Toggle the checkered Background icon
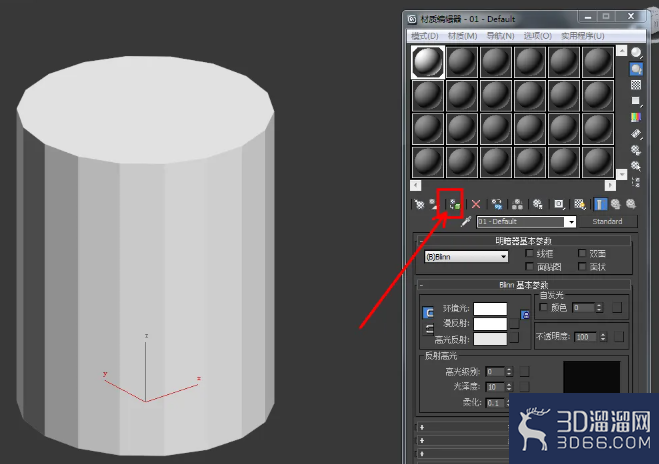The width and height of the screenshot is (659, 464). click(x=636, y=85)
